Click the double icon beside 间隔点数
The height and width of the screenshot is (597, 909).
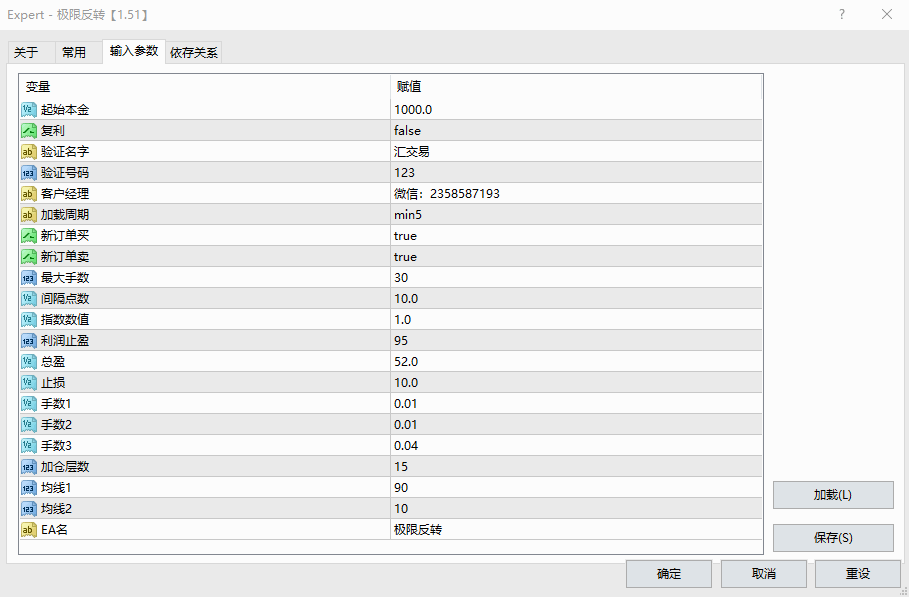click(29, 298)
